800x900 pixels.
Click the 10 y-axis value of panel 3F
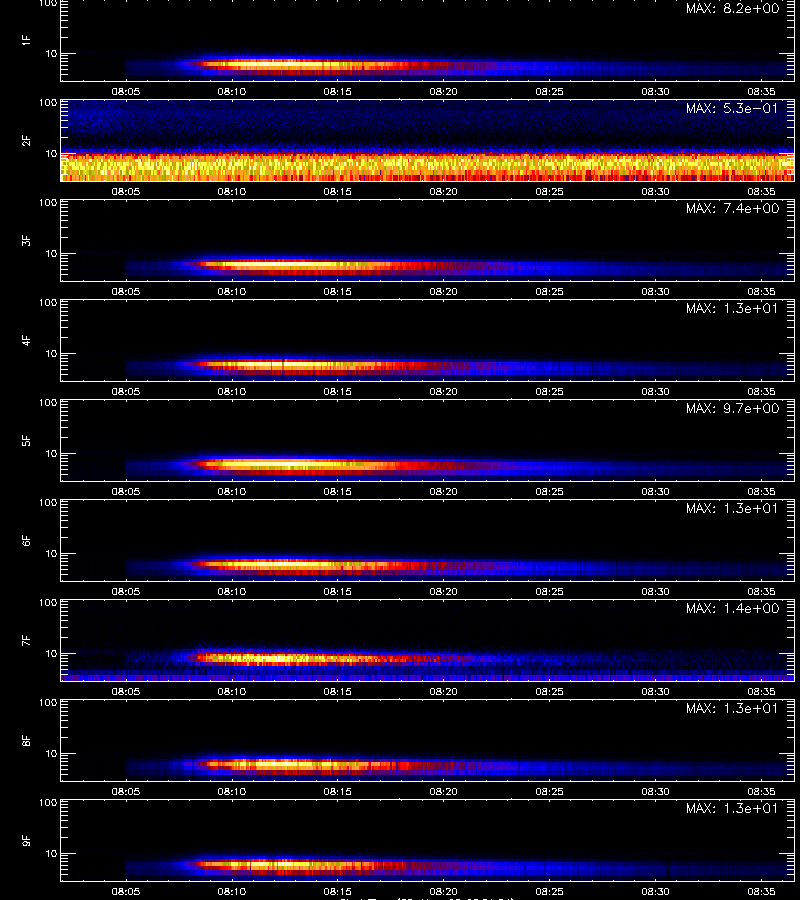pos(51,253)
